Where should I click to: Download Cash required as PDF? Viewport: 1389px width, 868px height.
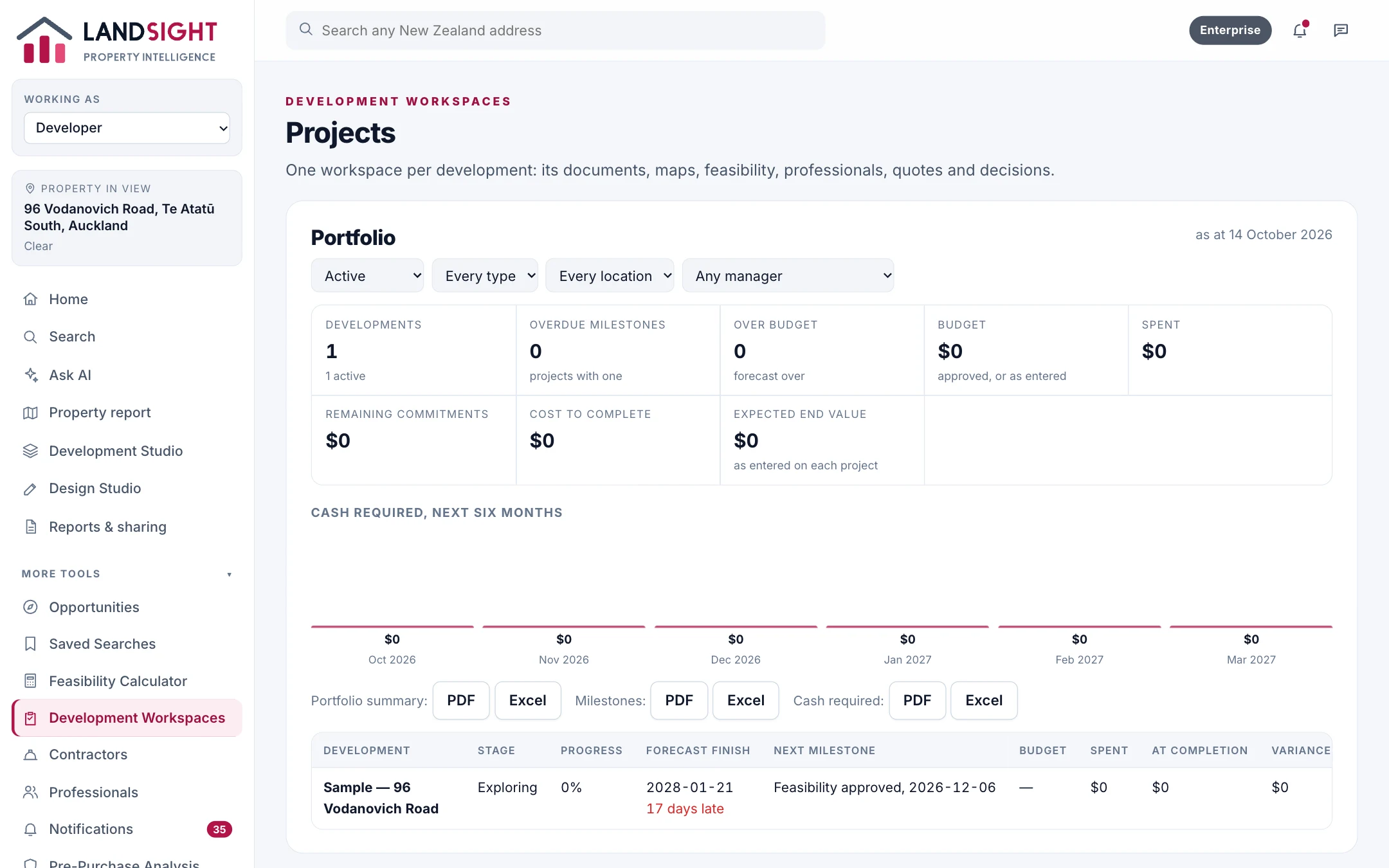(x=917, y=700)
